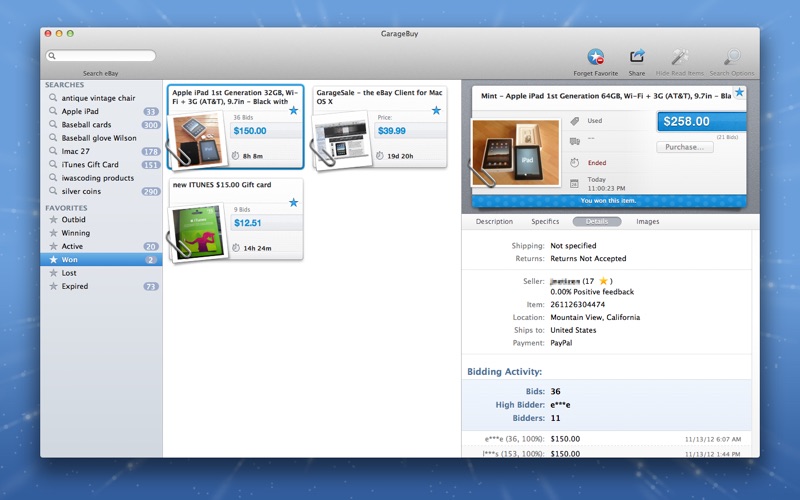Click item number 261126304474
Viewport: 800px width, 500px height.
click(578, 304)
